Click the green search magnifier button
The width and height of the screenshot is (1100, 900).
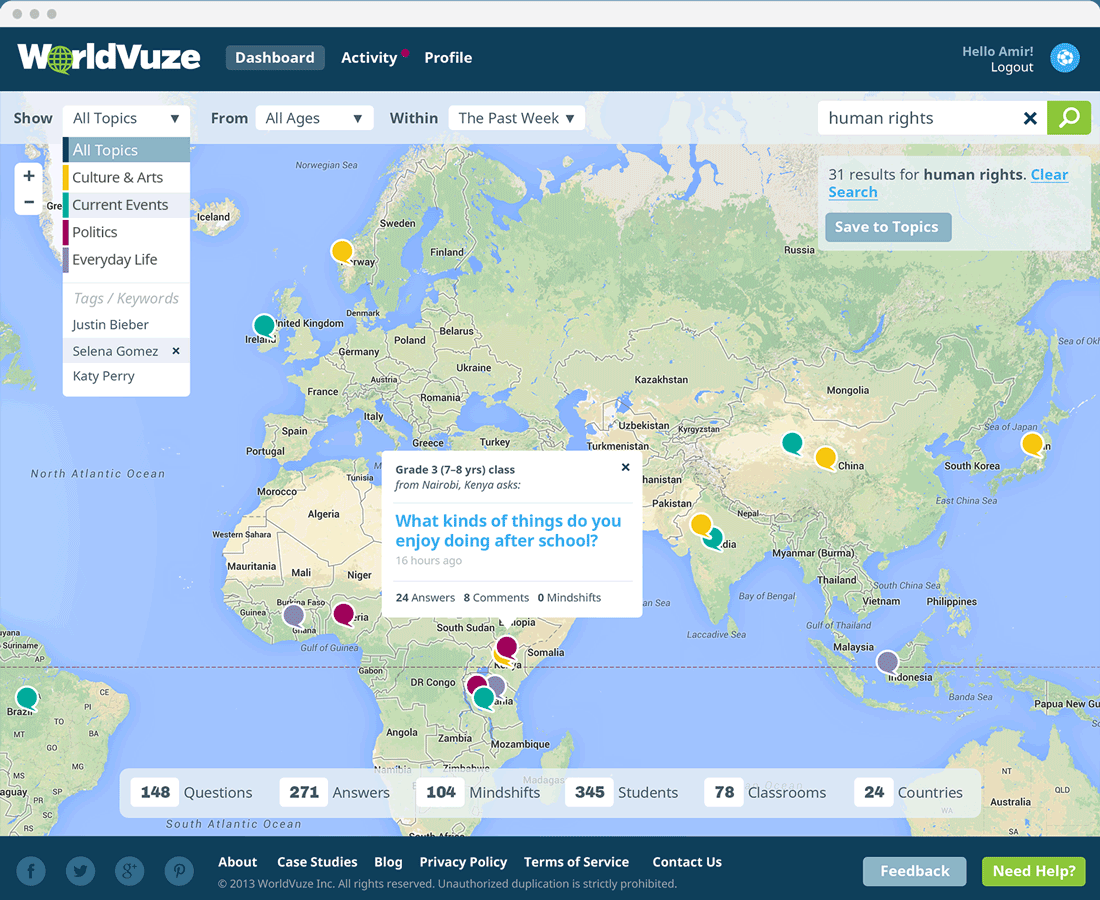coord(1068,118)
